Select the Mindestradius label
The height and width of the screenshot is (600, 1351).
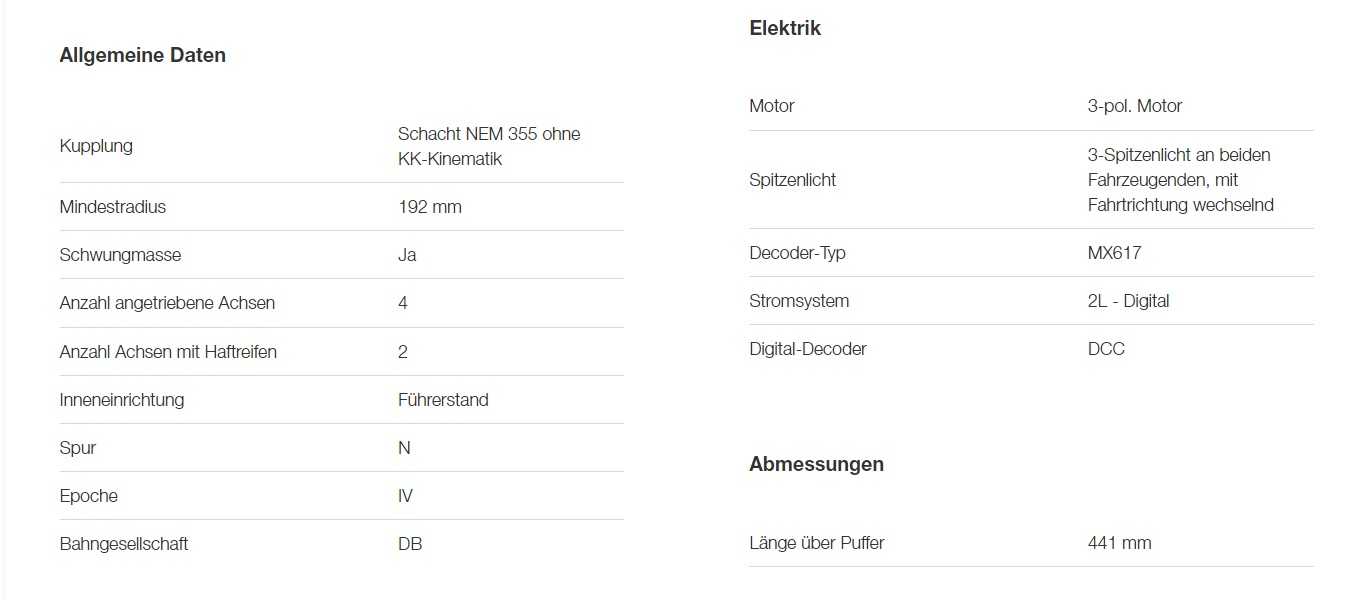[113, 207]
